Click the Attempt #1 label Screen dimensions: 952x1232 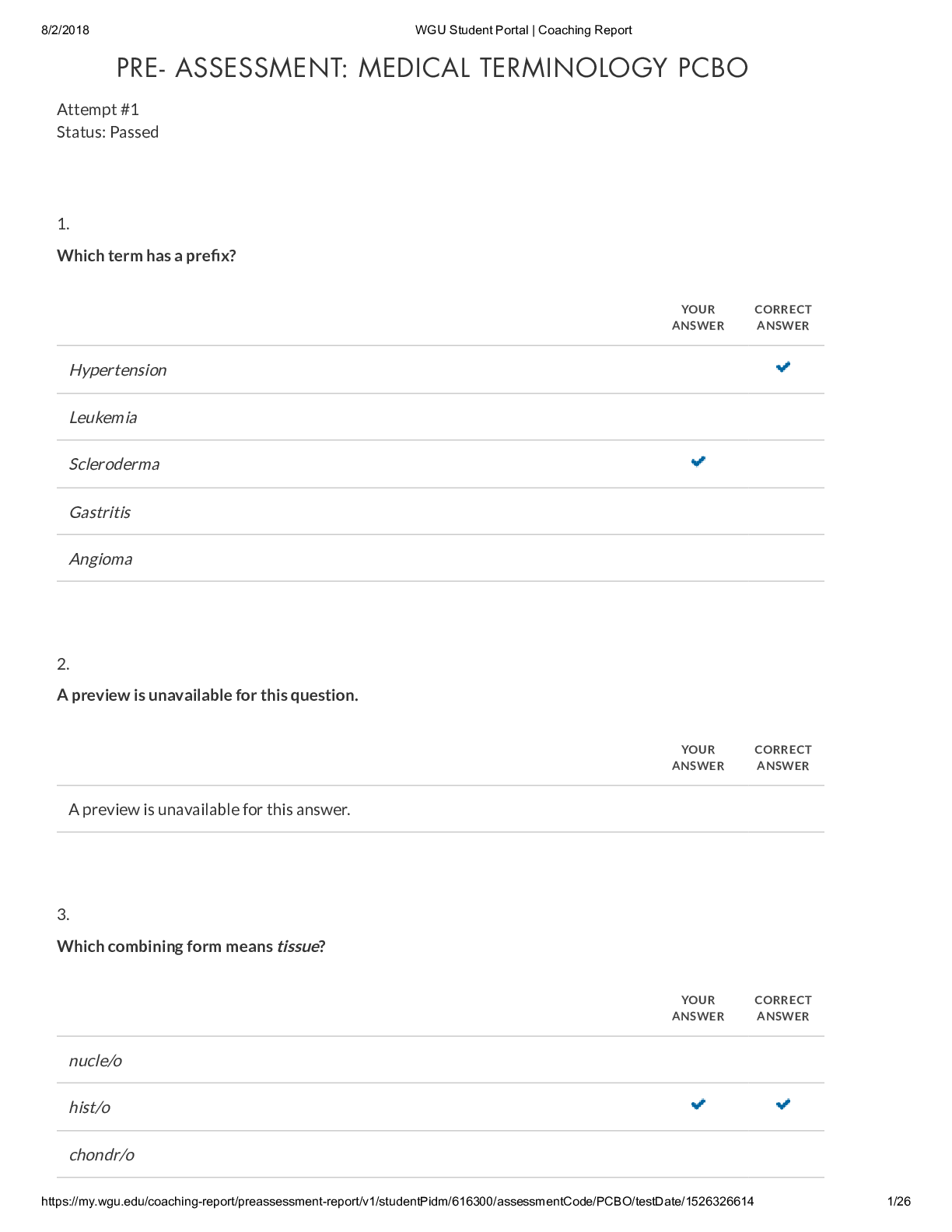98,109
